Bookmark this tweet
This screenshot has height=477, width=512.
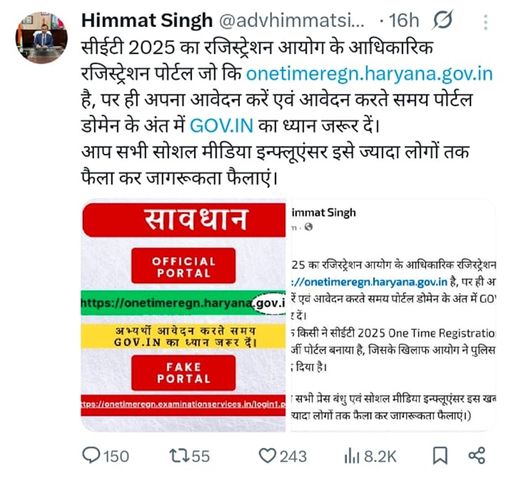pyautogui.click(x=440, y=456)
